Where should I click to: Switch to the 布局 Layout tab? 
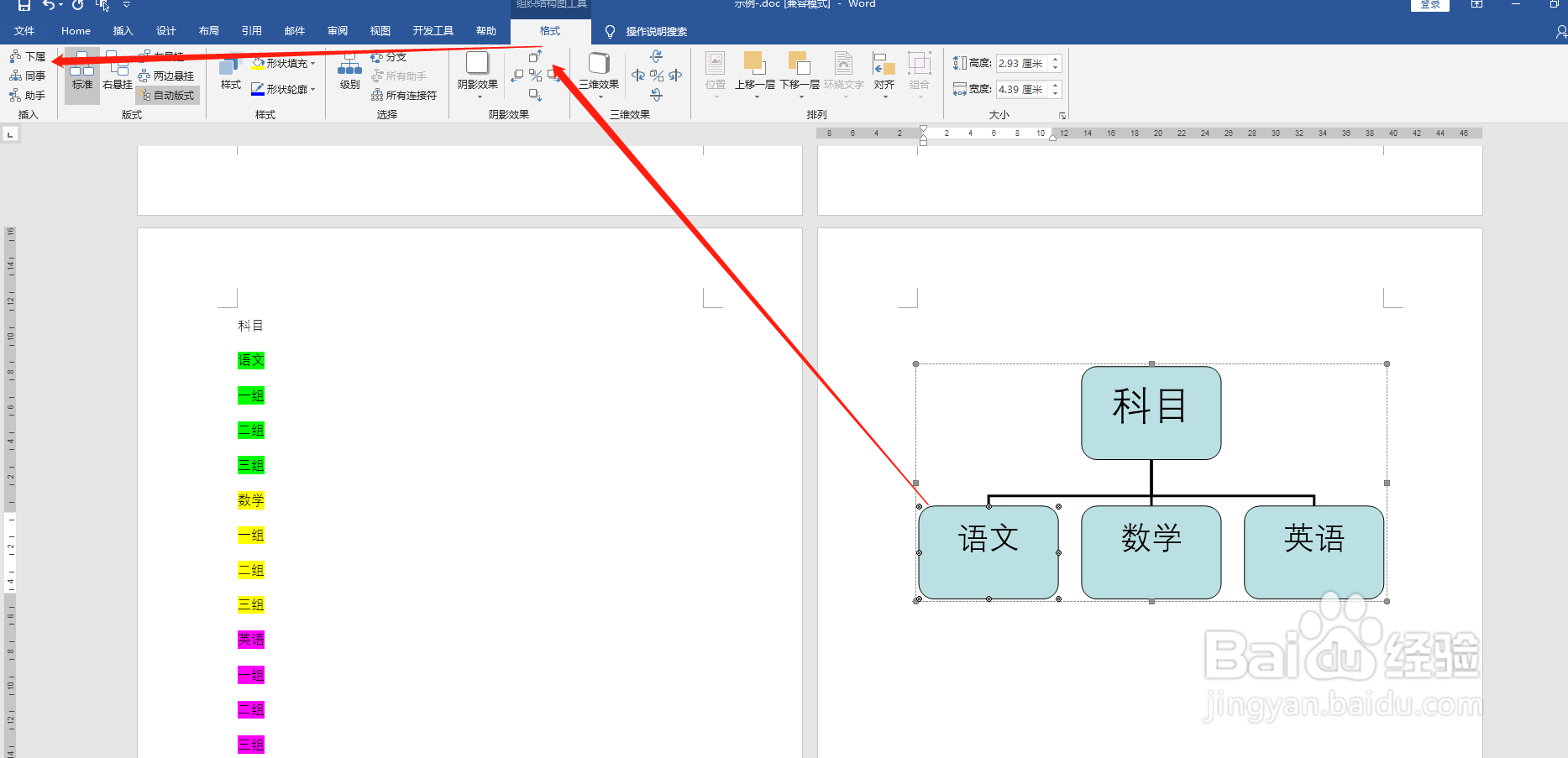208,31
